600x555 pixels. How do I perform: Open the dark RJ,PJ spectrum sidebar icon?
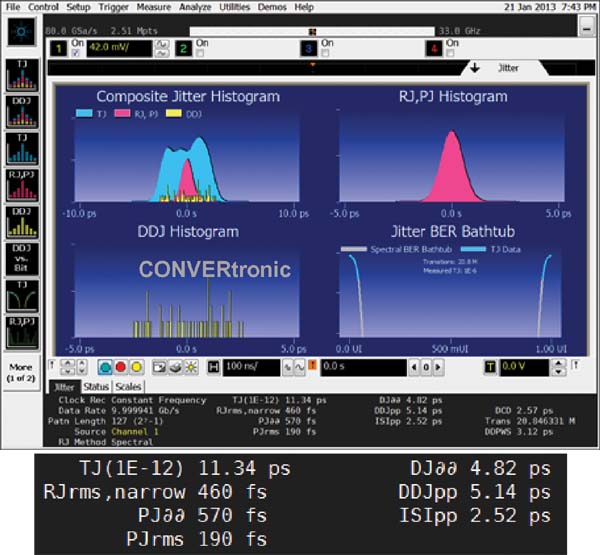pyautogui.click(x=22, y=332)
